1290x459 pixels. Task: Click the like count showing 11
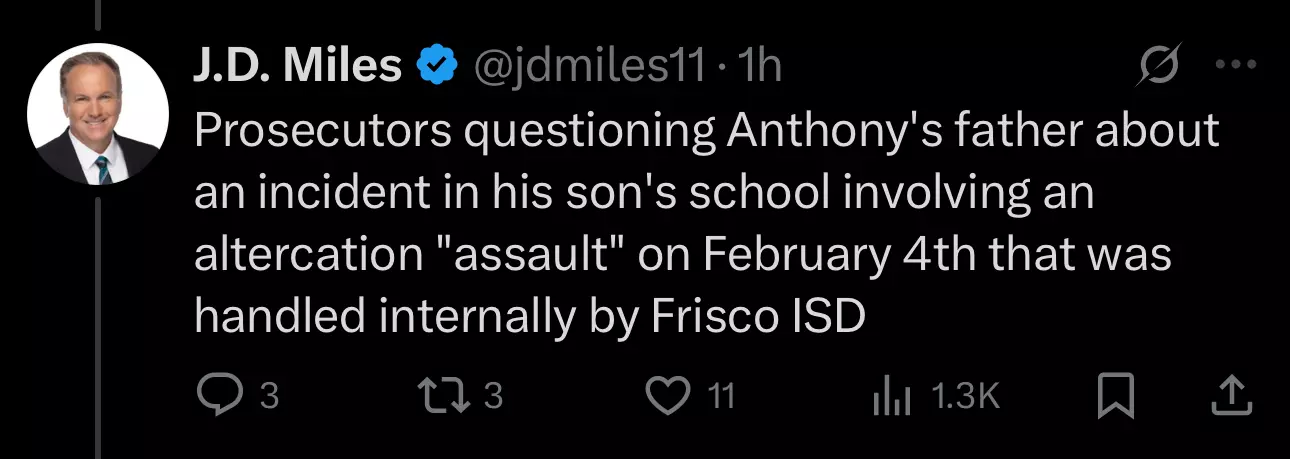pos(721,397)
